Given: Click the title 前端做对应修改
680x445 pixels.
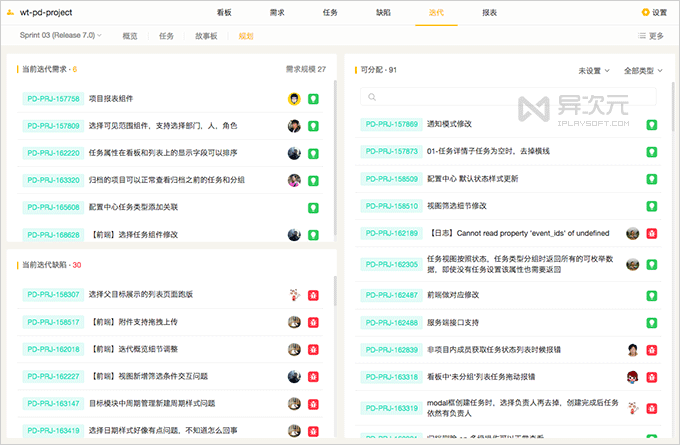Looking at the screenshot, I should tap(453, 295).
